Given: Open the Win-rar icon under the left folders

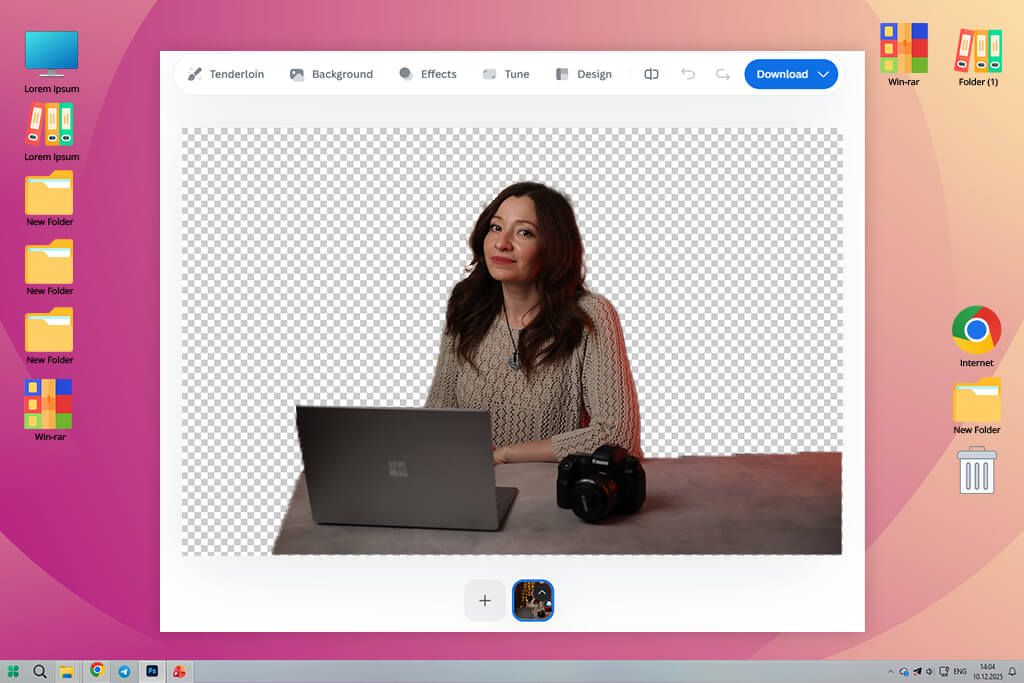Looking at the screenshot, I should (x=49, y=410).
